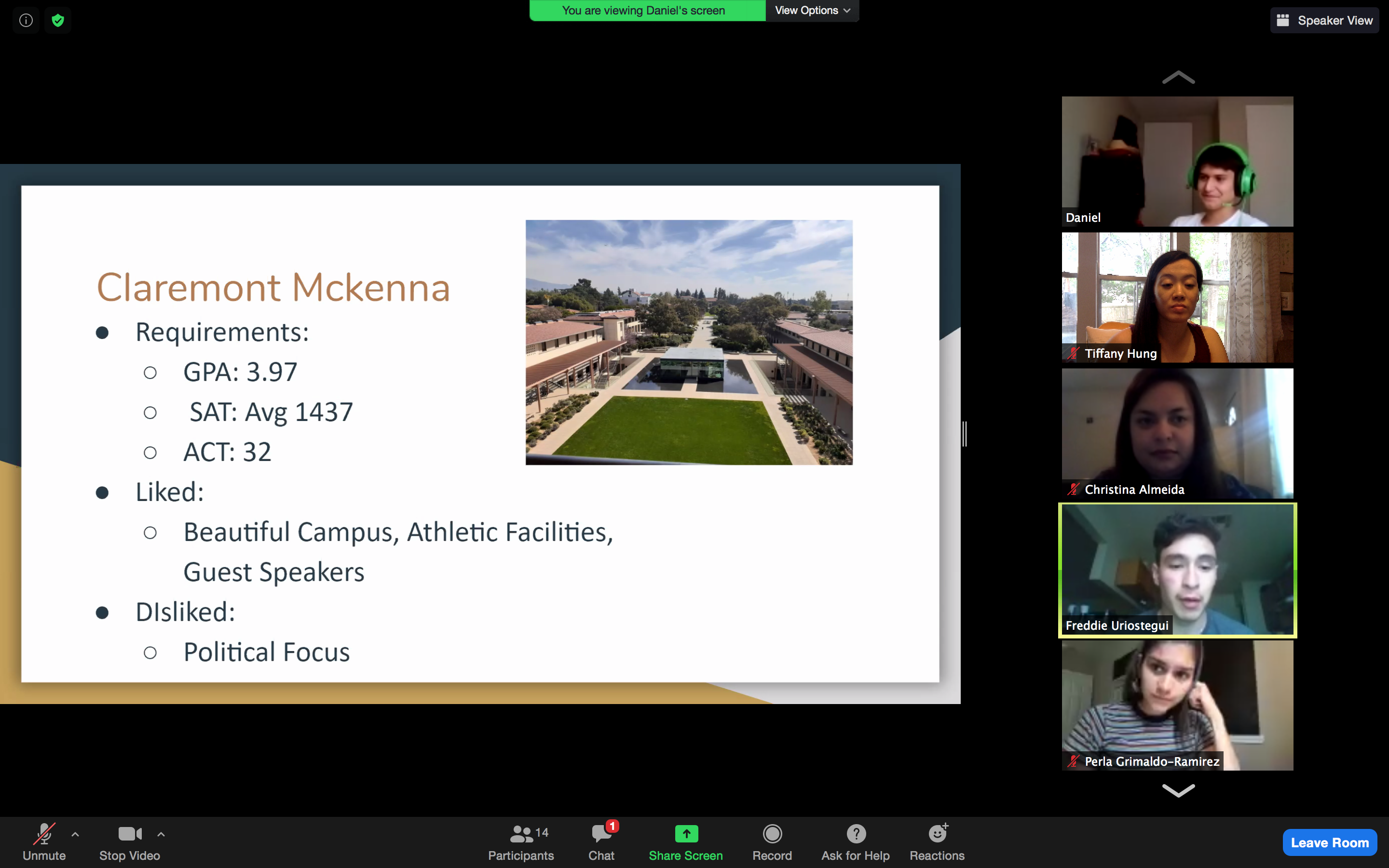The height and width of the screenshot is (868, 1389).
Task: Click the Share Screen button
Action: click(686, 842)
